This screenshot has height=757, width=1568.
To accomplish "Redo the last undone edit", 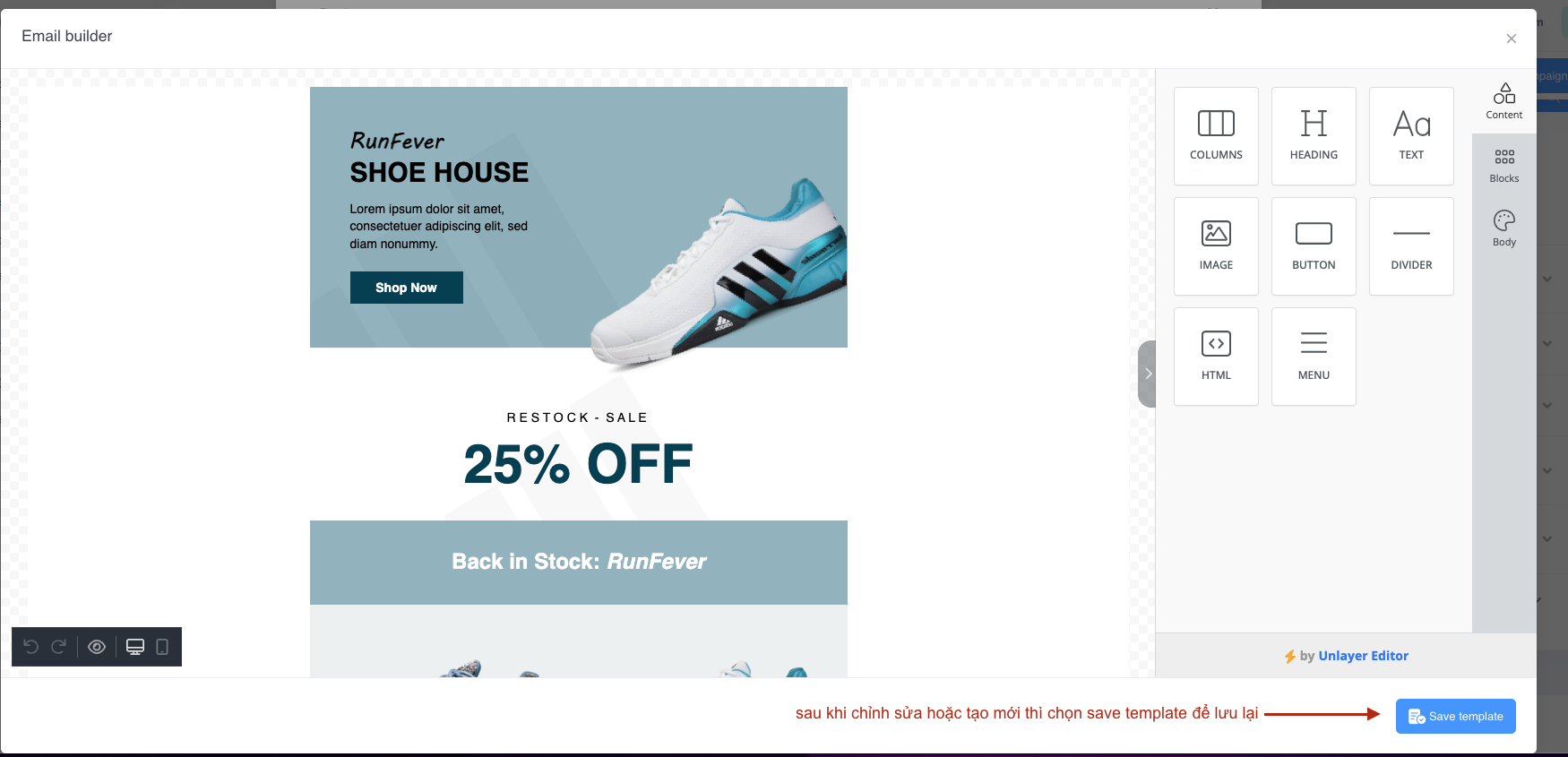I will [x=59, y=647].
